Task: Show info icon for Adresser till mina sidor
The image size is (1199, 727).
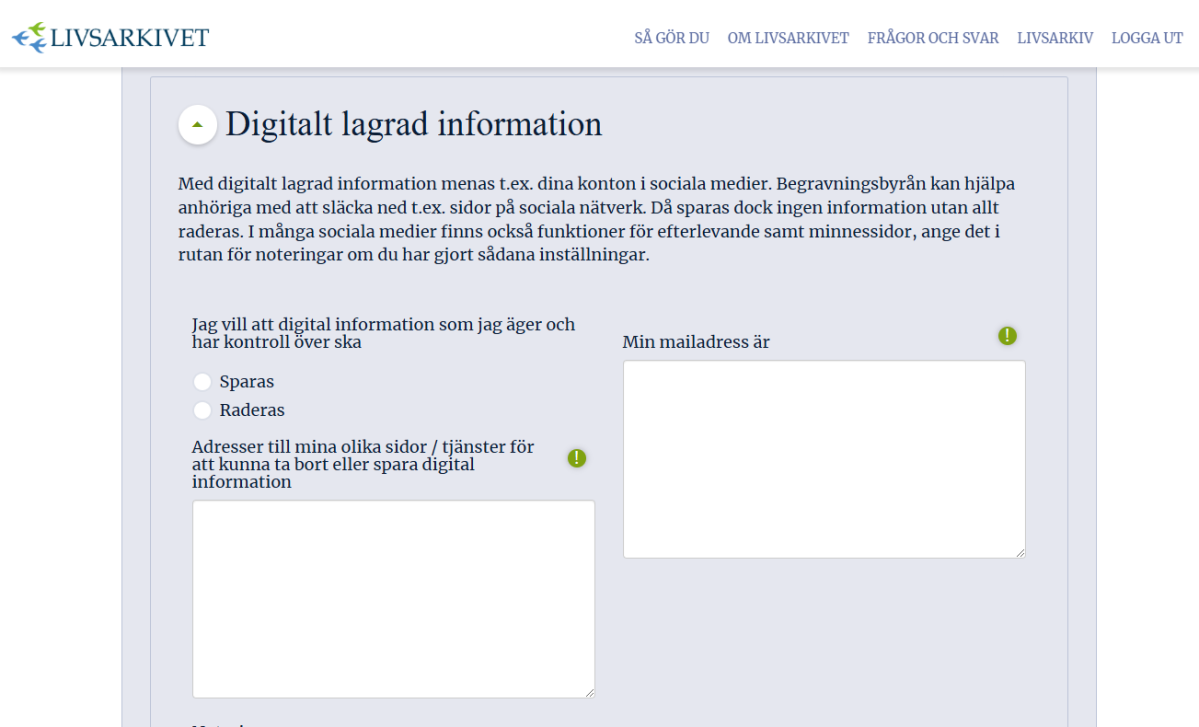Action: click(577, 458)
